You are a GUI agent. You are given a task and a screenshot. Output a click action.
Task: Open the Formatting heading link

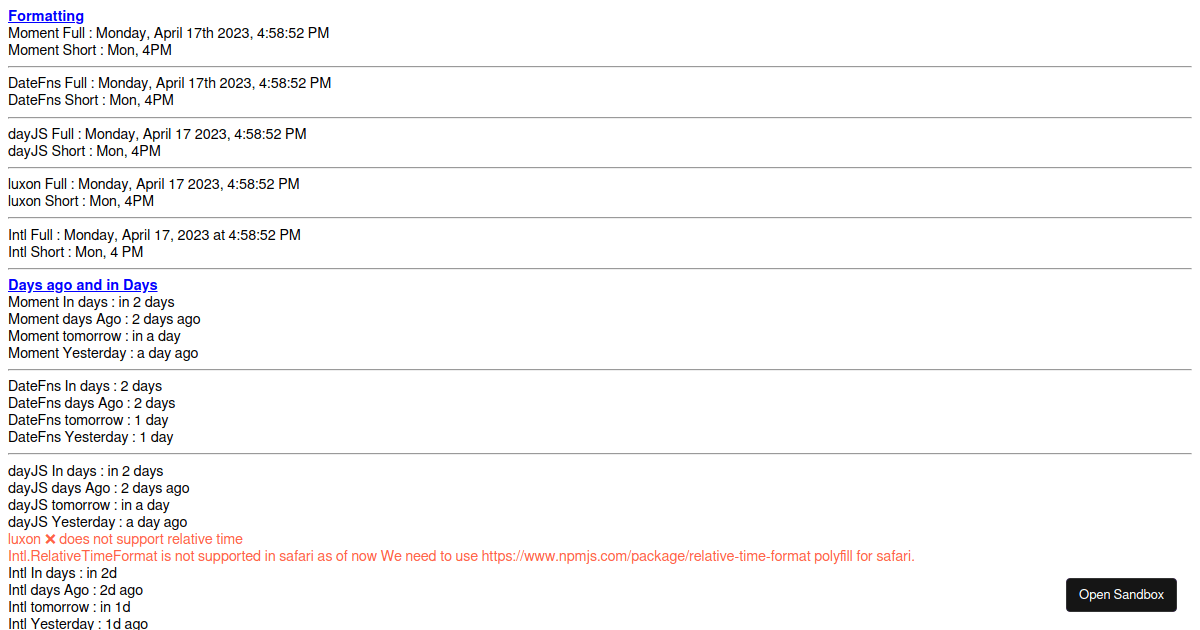click(45, 15)
